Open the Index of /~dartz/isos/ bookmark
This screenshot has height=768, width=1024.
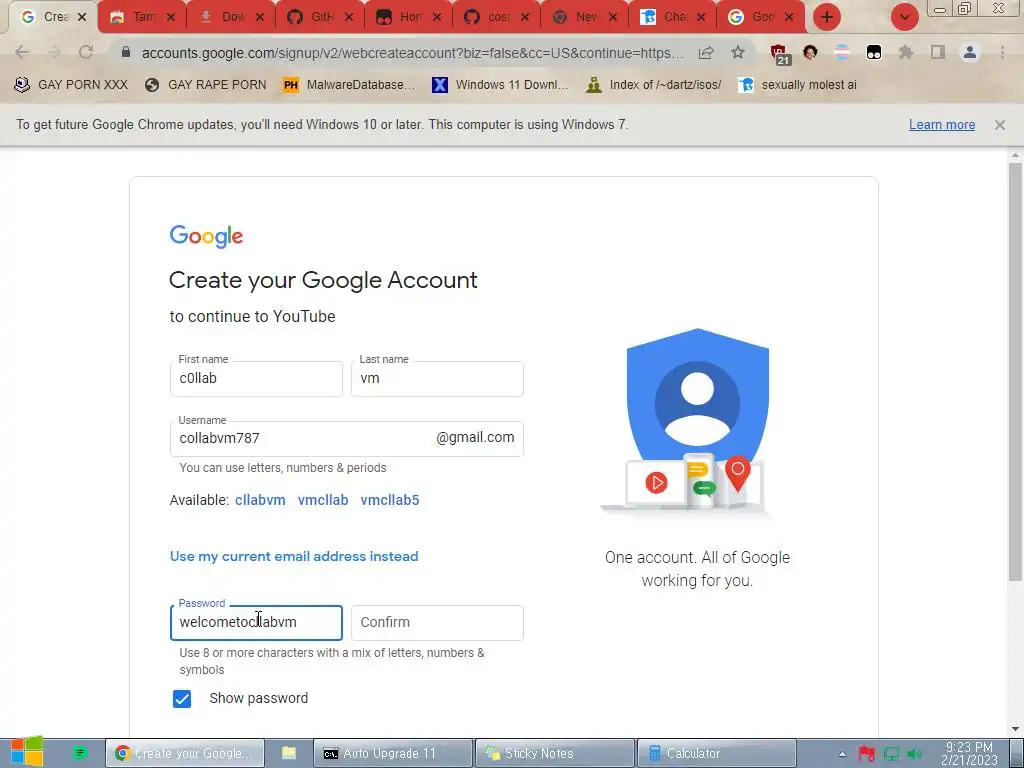click(654, 85)
